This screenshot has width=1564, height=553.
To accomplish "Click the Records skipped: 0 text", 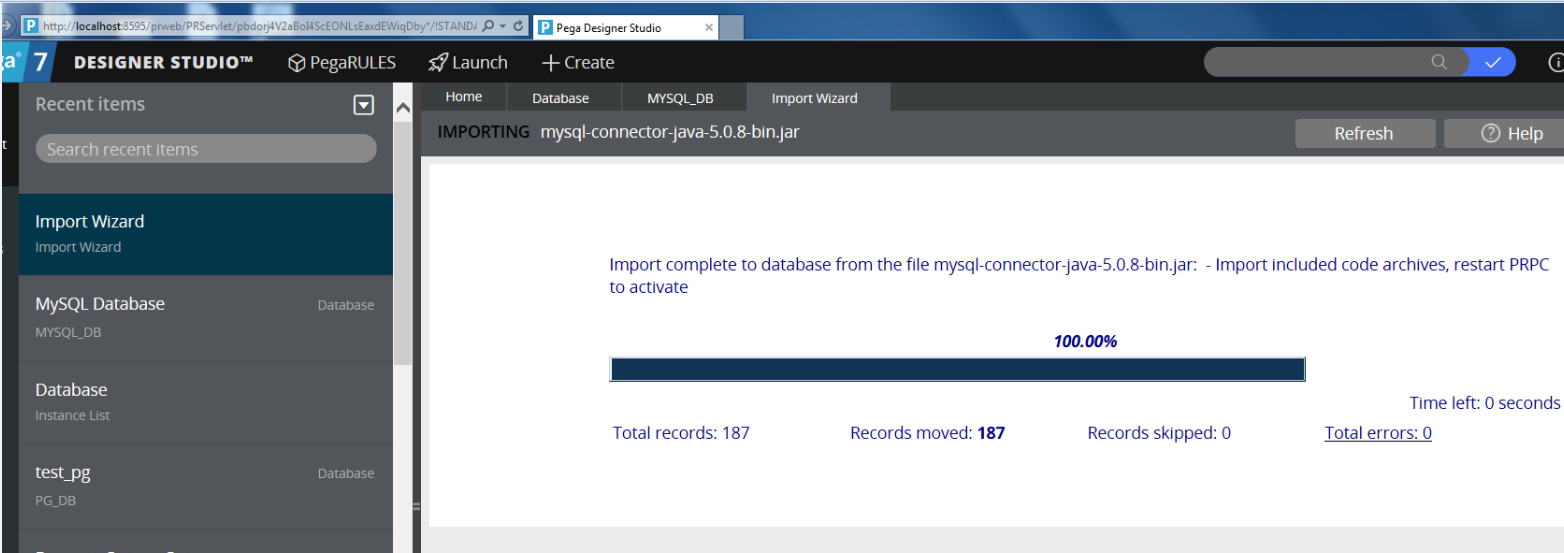I will click(x=1159, y=433).
